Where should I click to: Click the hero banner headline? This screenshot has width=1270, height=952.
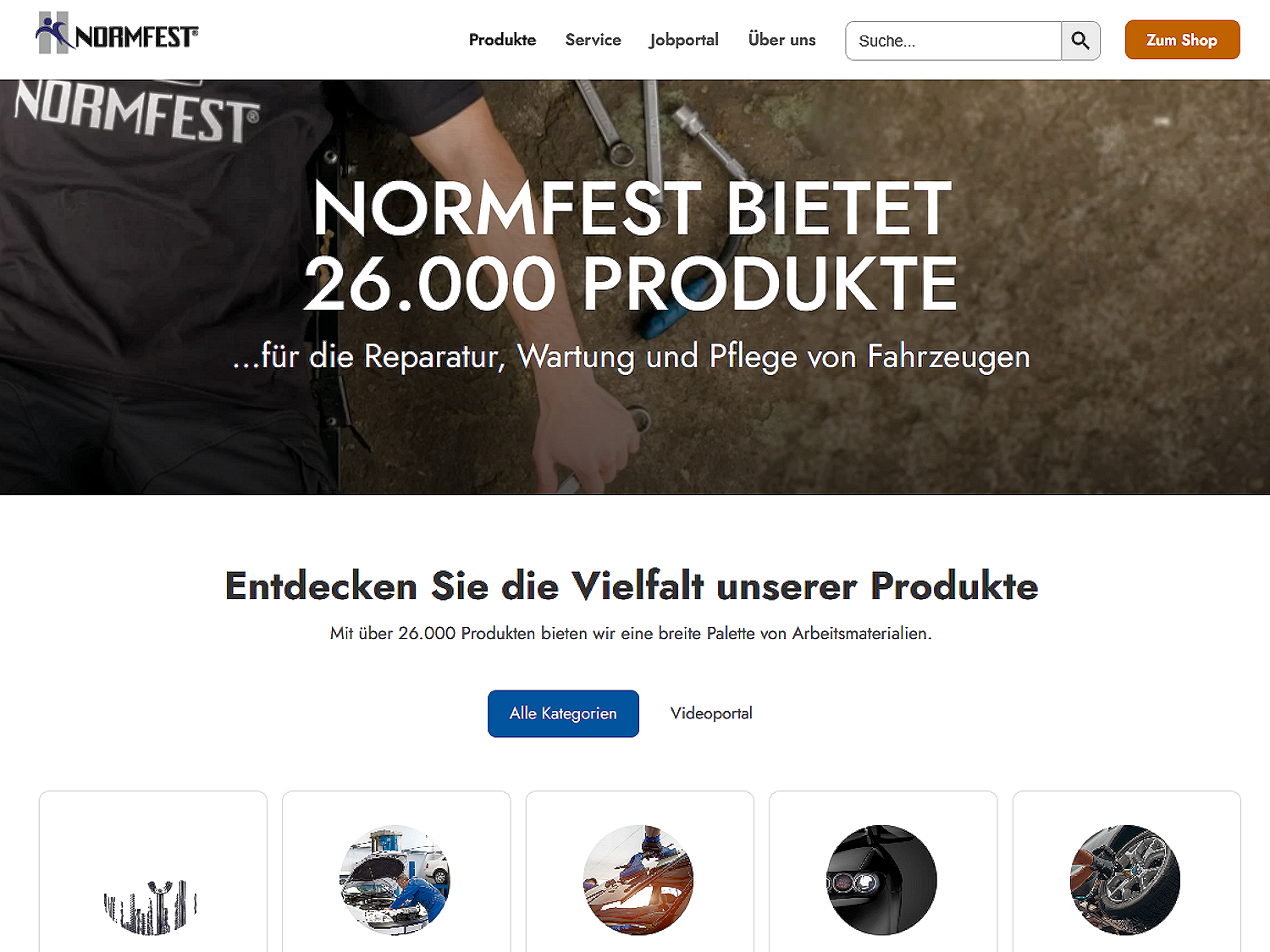coord(632,245)
